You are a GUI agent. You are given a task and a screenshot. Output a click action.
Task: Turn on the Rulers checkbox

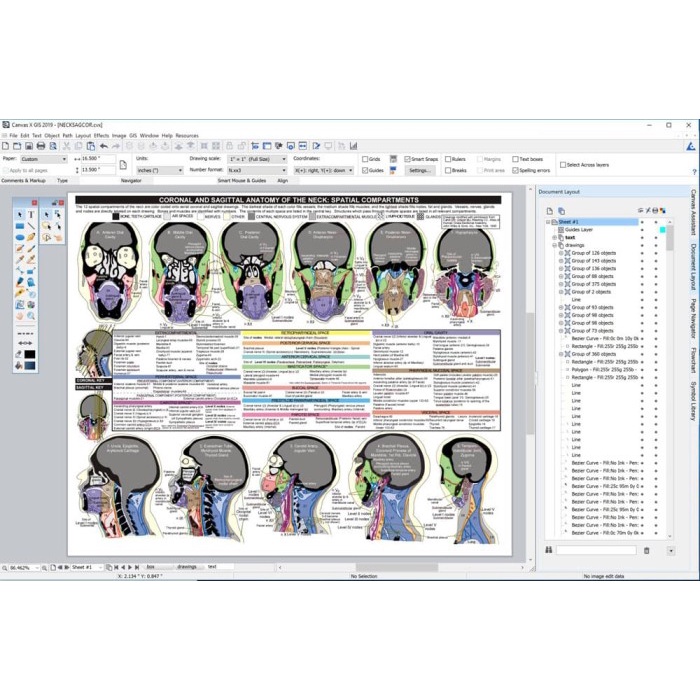[447, 159]
